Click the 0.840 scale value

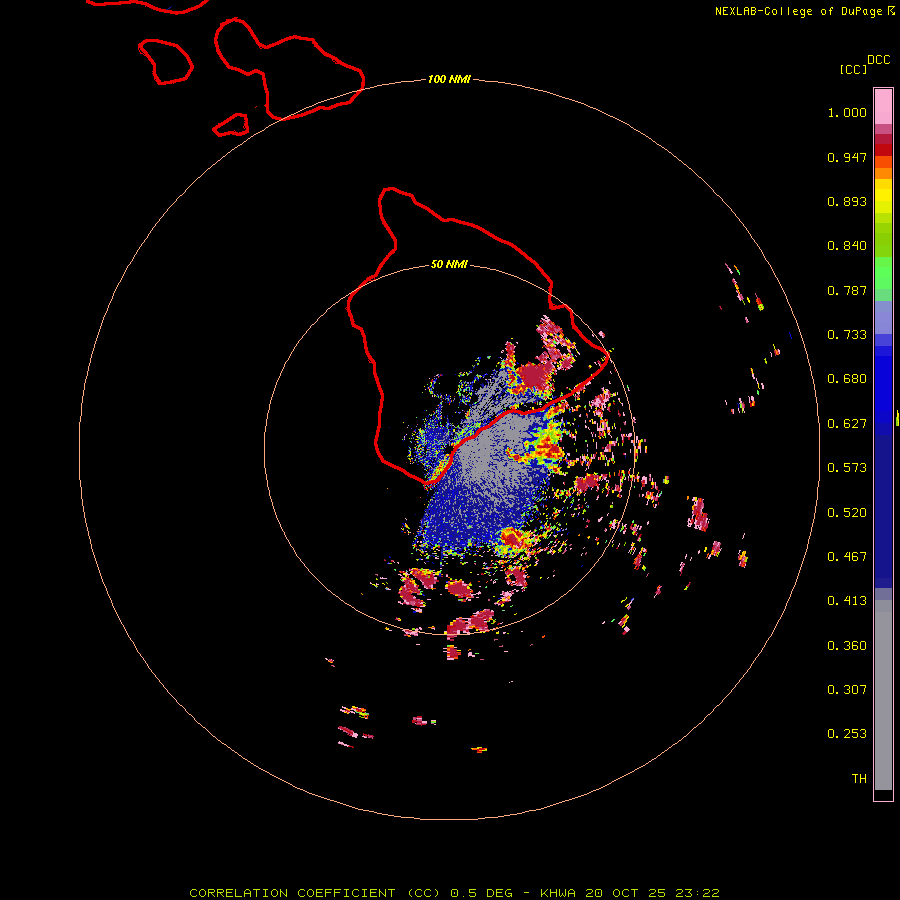tap(847, 246)
